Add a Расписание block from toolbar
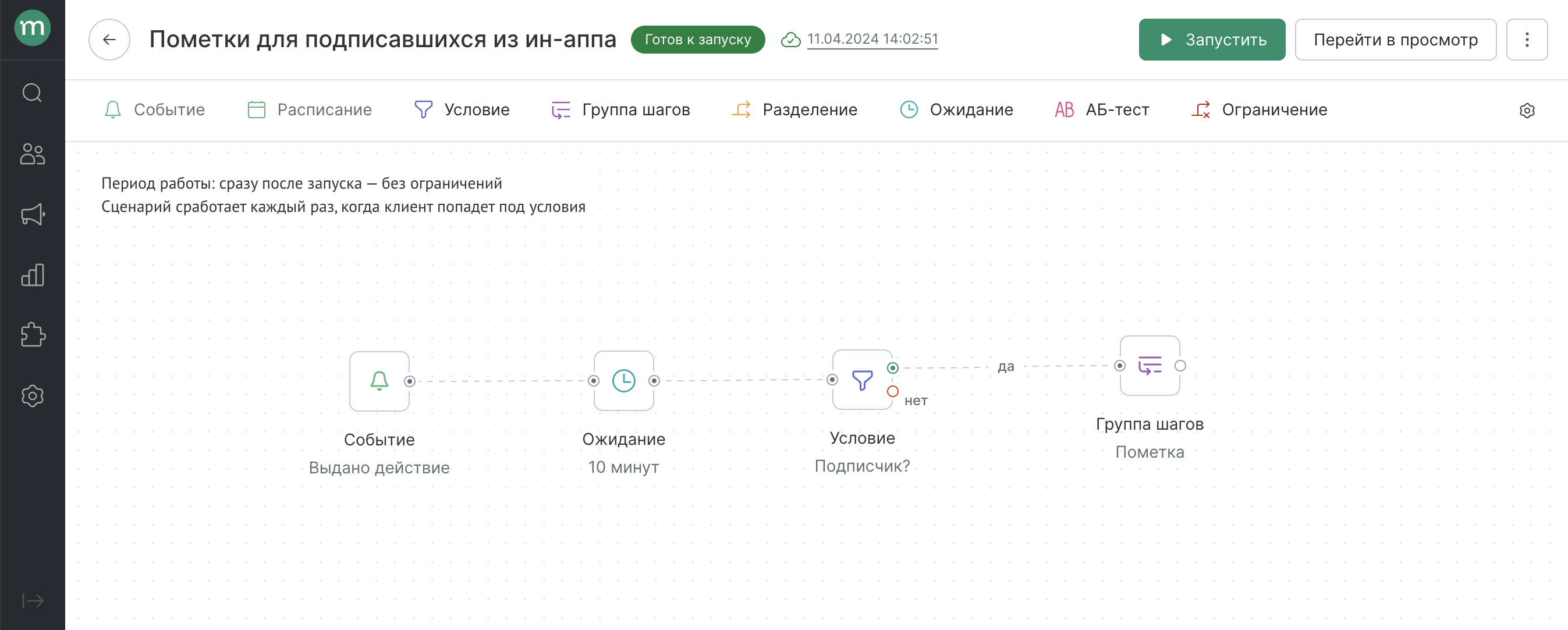The image size is (1568, 630). click(x=310, y=109)
